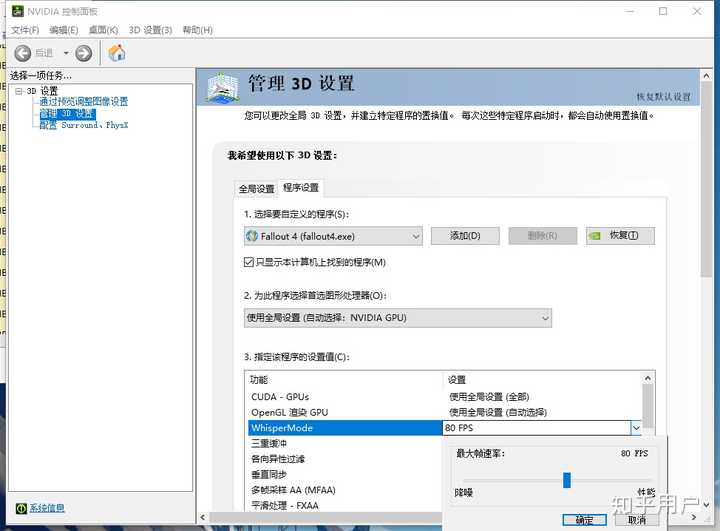Open Fallout 4 program dropdown
This screenshot has height=531, width=720.
pos(333,236)
